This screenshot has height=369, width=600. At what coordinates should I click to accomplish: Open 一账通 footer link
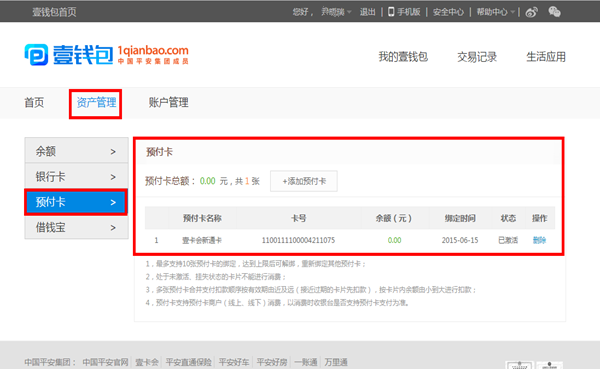click(306, 362)
